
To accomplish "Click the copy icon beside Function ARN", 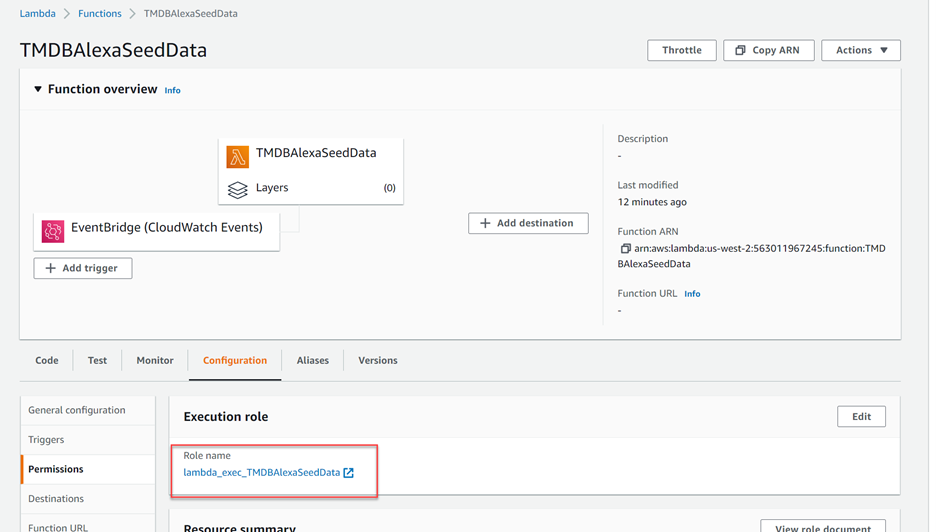I will coord(625,248).
